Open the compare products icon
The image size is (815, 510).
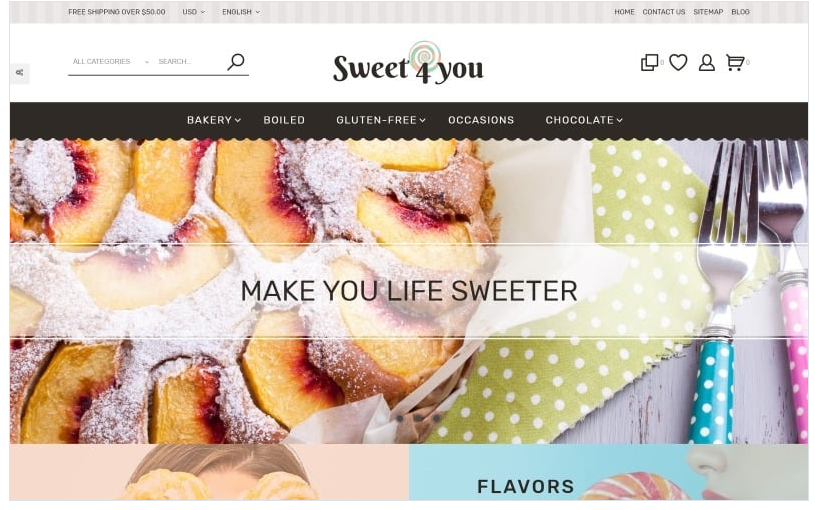(649, 62)
